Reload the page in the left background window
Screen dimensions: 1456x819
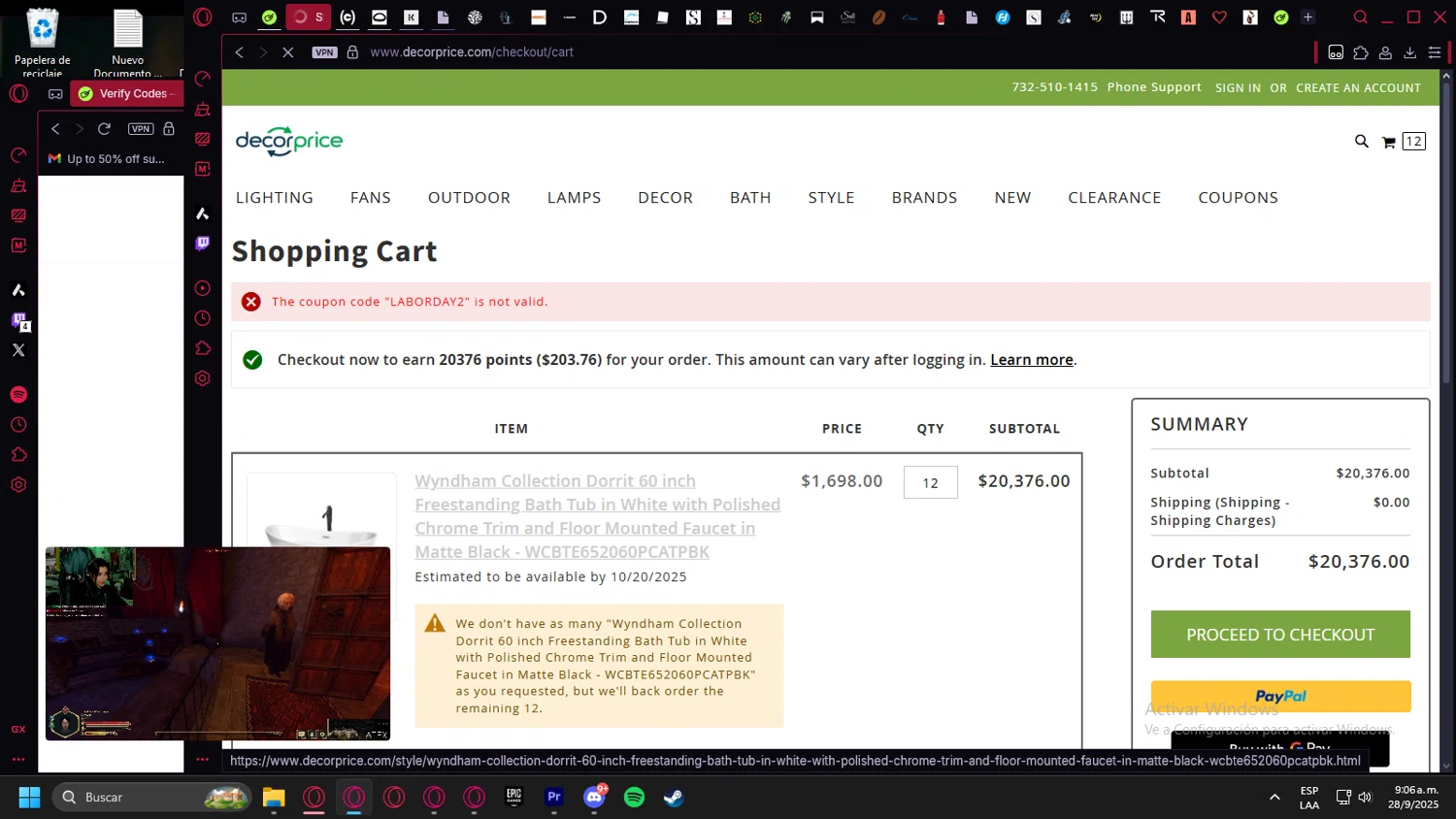(104, 128)
